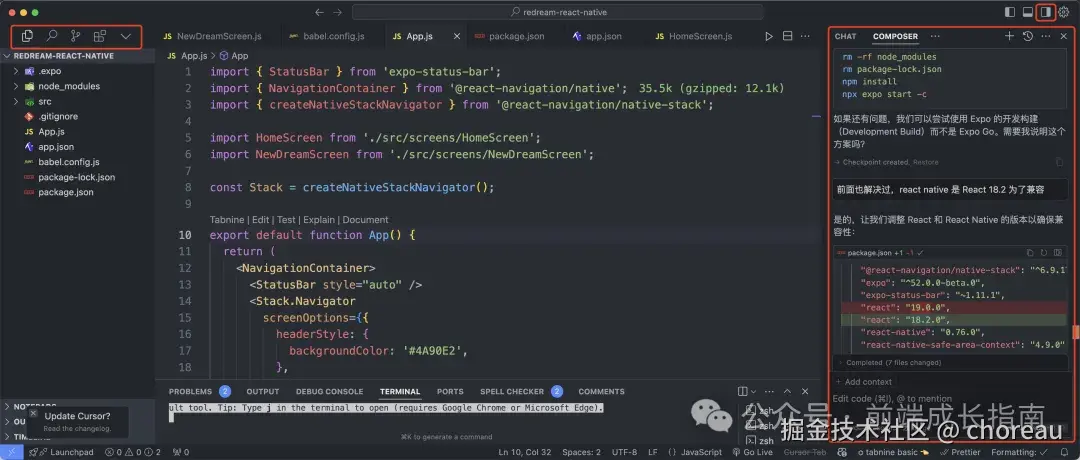Click Restore link next to Checkpoint created
Viewport: 1080px width, 460px height.
point(926,163)
